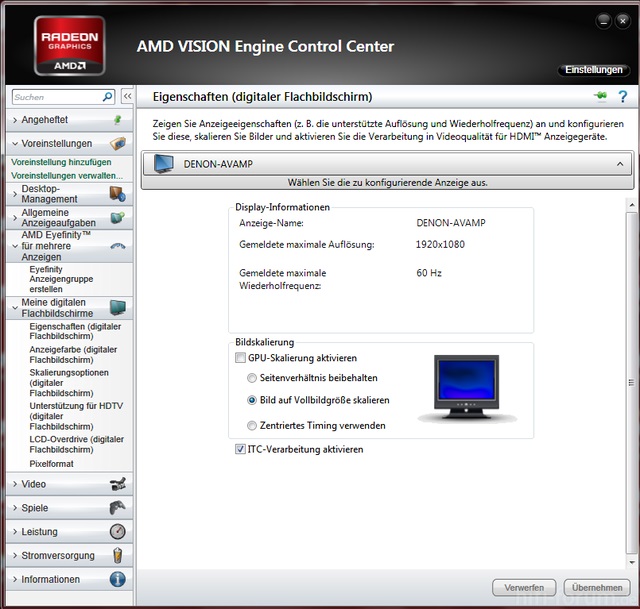Click Voreinstellung hinzufügen link
This screenshot has width=640, height=609.
tap(61, 162)
